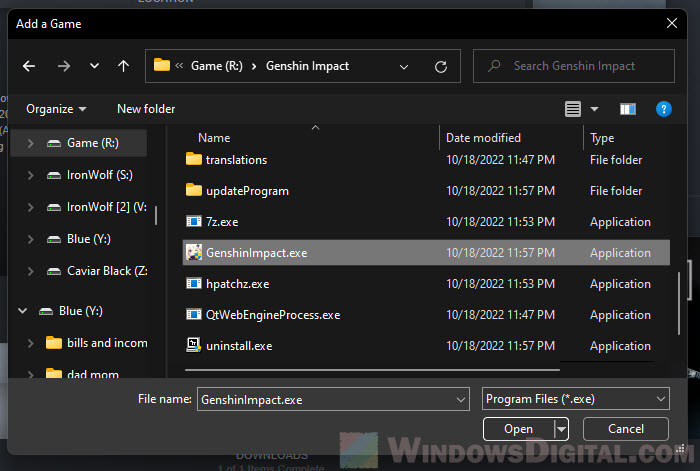Click the Open button
The height and width of the screenshot is (471, 700).
coord(518,429)
